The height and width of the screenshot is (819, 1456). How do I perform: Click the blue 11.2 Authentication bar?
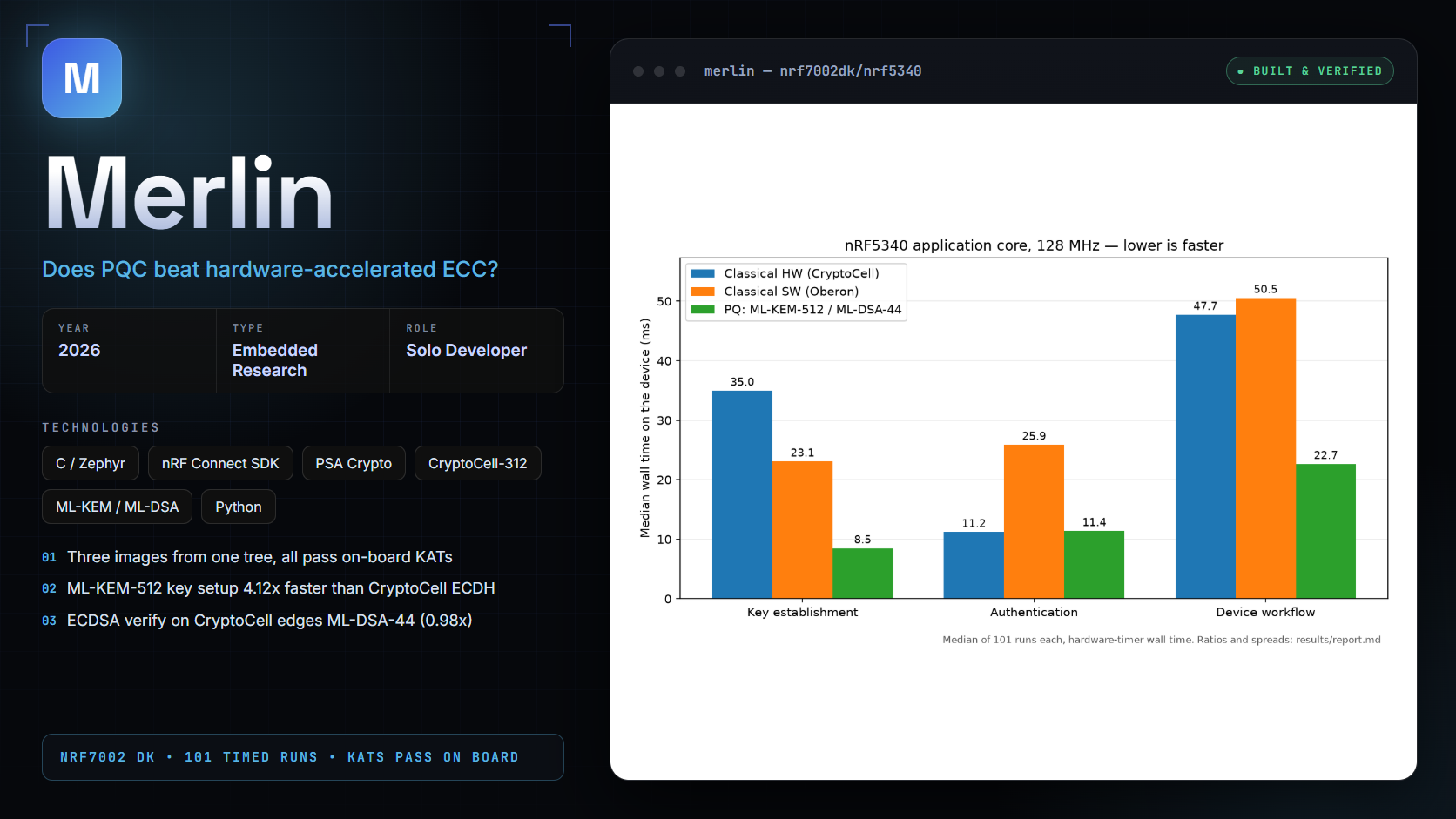point(974,565)
